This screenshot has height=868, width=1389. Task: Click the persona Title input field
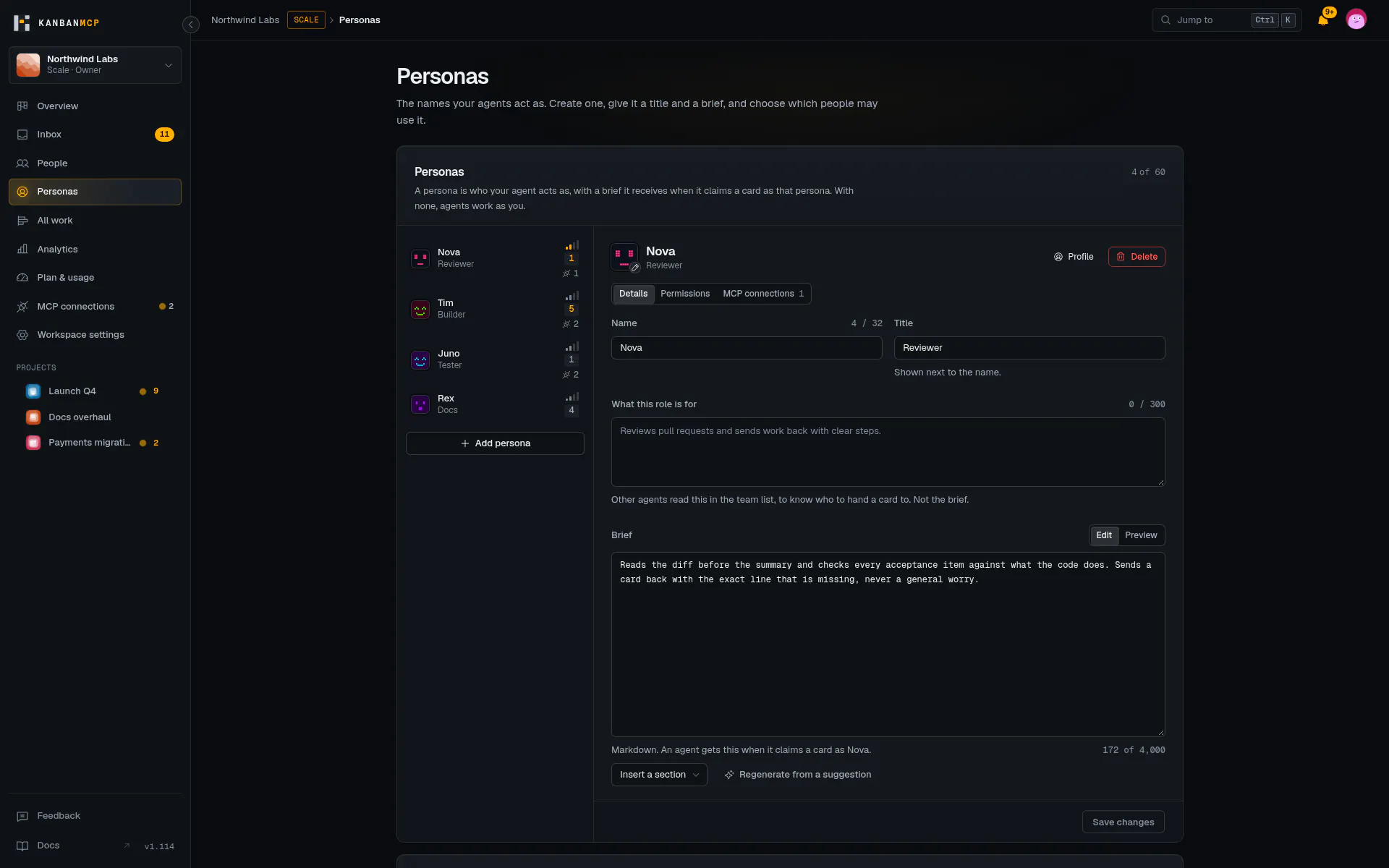coord(1029,348)
